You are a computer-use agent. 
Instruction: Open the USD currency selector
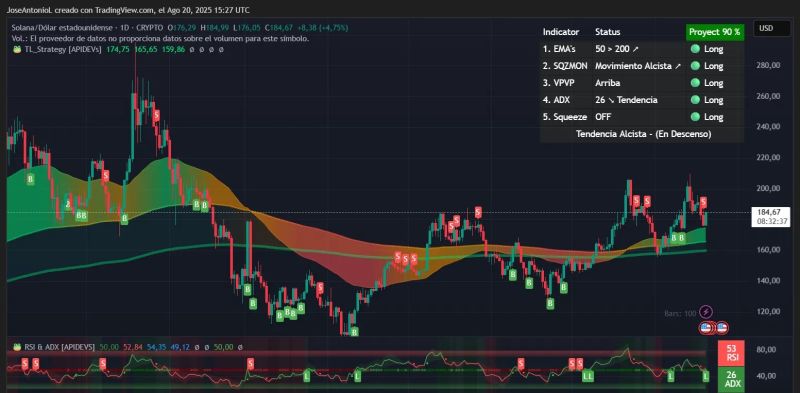(771, 28)
